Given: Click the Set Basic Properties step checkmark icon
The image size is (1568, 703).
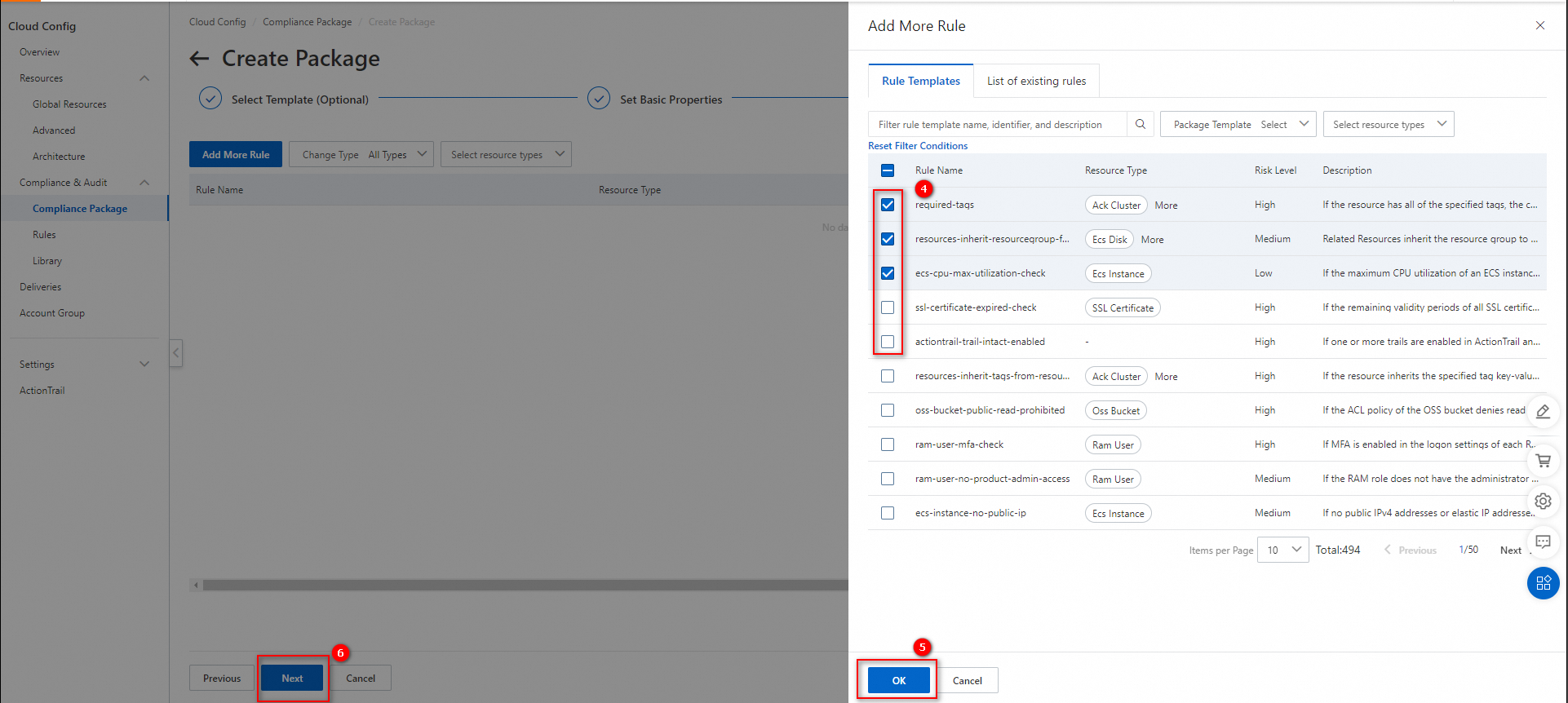Looking at the screenshot, I should click(x=599, y=99).
